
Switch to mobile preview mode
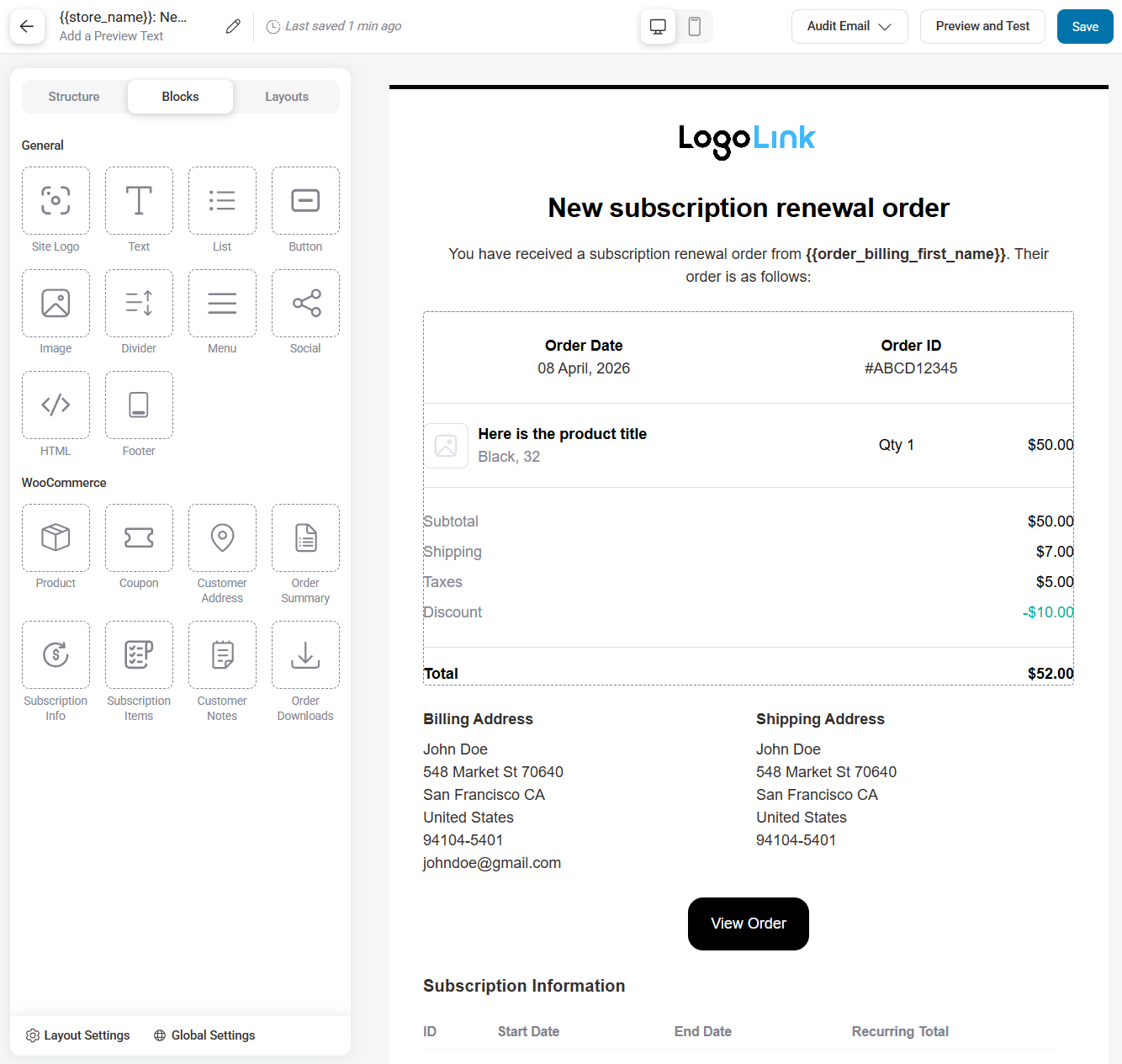click(694, 26)
